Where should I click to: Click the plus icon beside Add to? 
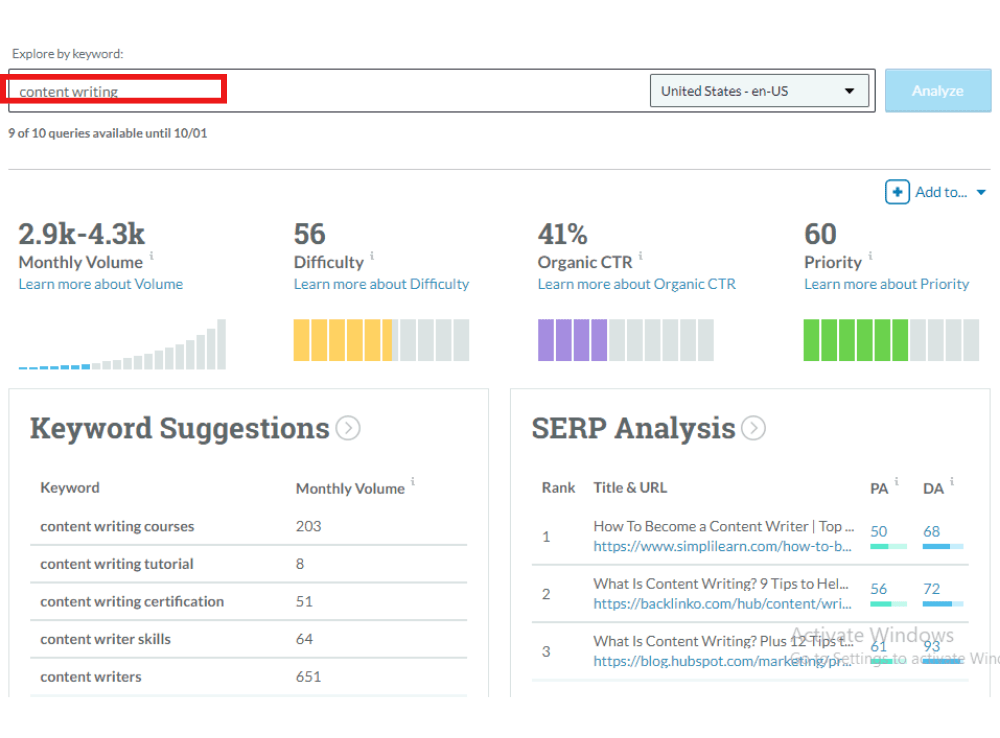[897, 192]
